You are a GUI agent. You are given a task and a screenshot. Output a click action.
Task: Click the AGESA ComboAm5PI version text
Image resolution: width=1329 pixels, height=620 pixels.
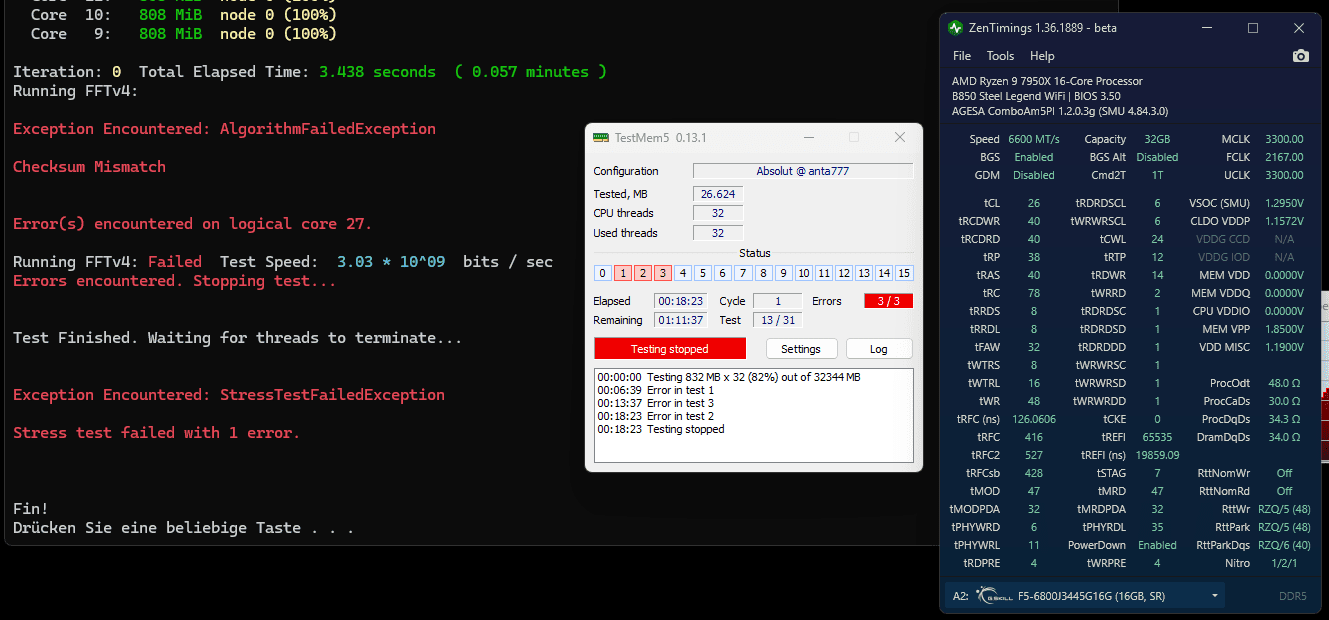click(x=1060, y=111)
